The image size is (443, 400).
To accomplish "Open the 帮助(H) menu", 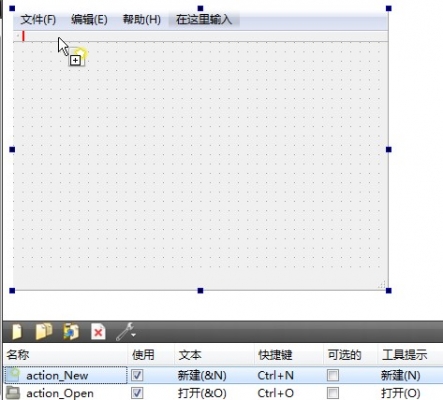I will point(142,20).
